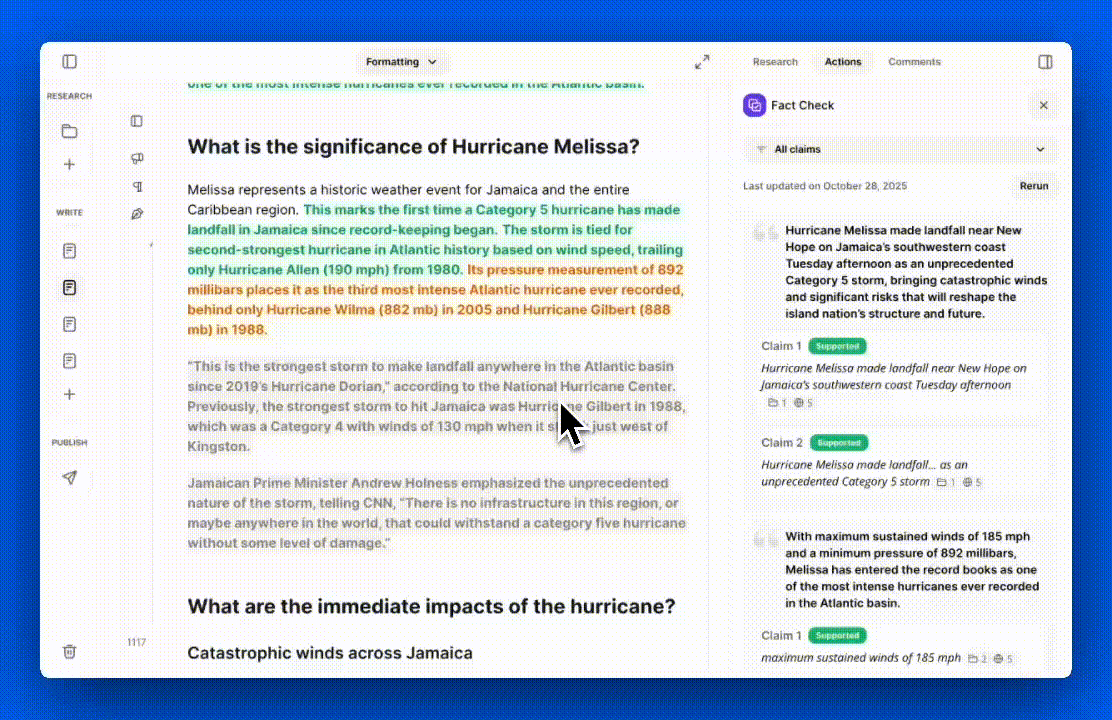
Task: Click the megaphone icon in editor gutter
Action: [x=137, y=158]
